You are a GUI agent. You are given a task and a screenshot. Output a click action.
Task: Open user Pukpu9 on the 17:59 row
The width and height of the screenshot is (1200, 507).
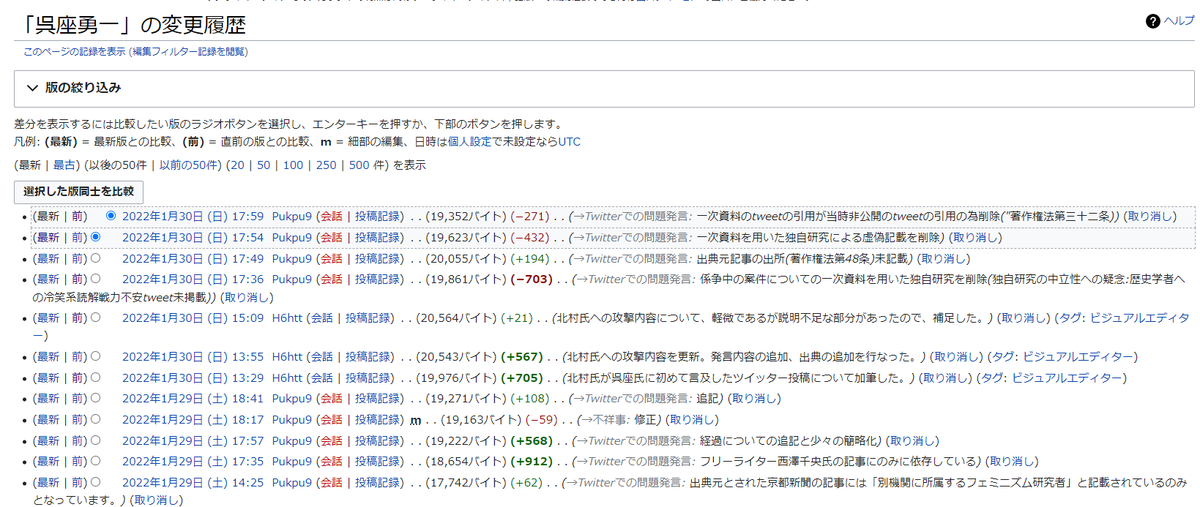292,216
